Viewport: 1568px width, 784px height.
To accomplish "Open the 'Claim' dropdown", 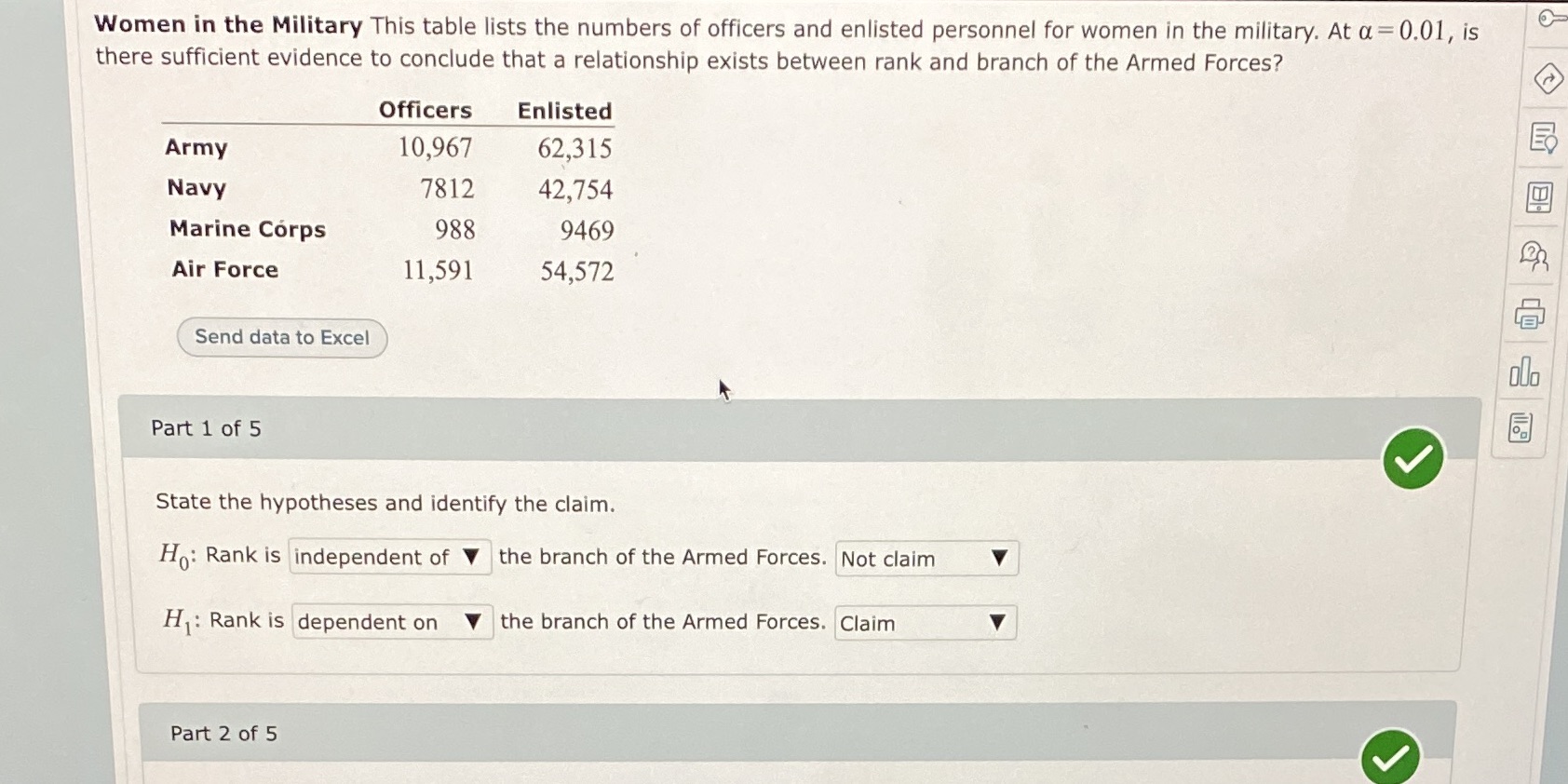I will coord(924,622).
